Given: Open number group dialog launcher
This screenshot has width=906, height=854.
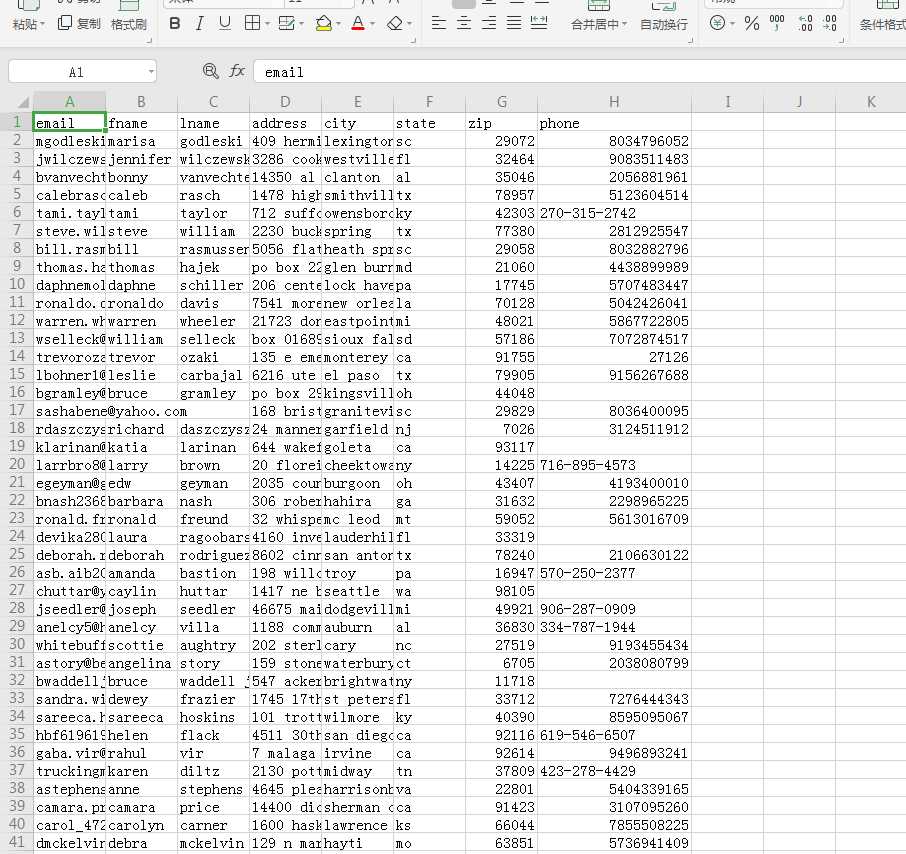Looking at the screenshot, I should pyautogui.click(x=841, y=40).
